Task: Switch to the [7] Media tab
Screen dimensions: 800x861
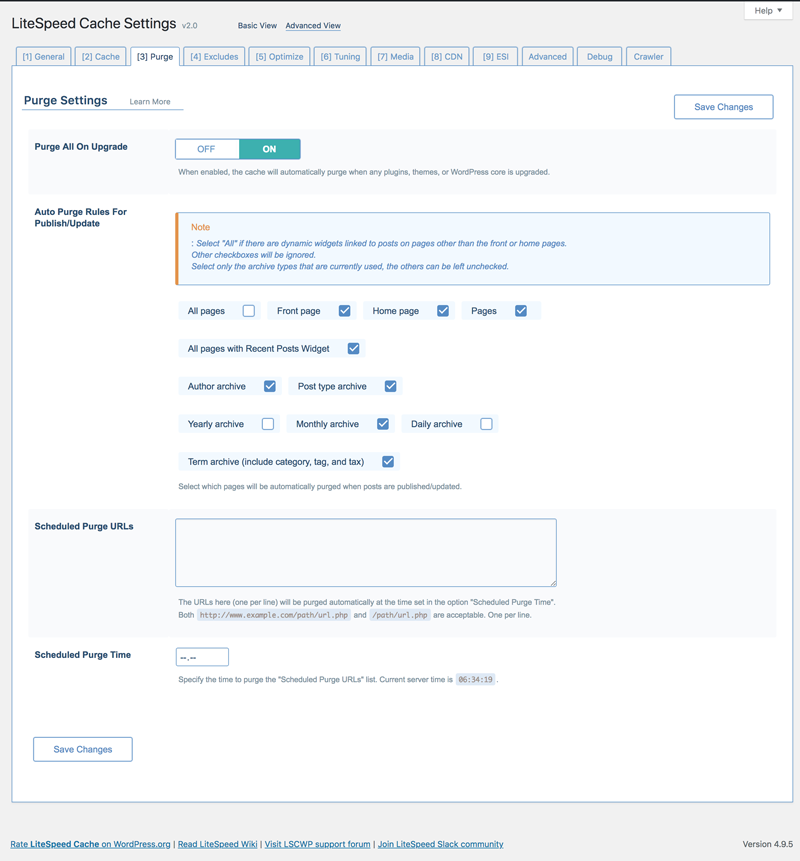Action: point(395,57)
